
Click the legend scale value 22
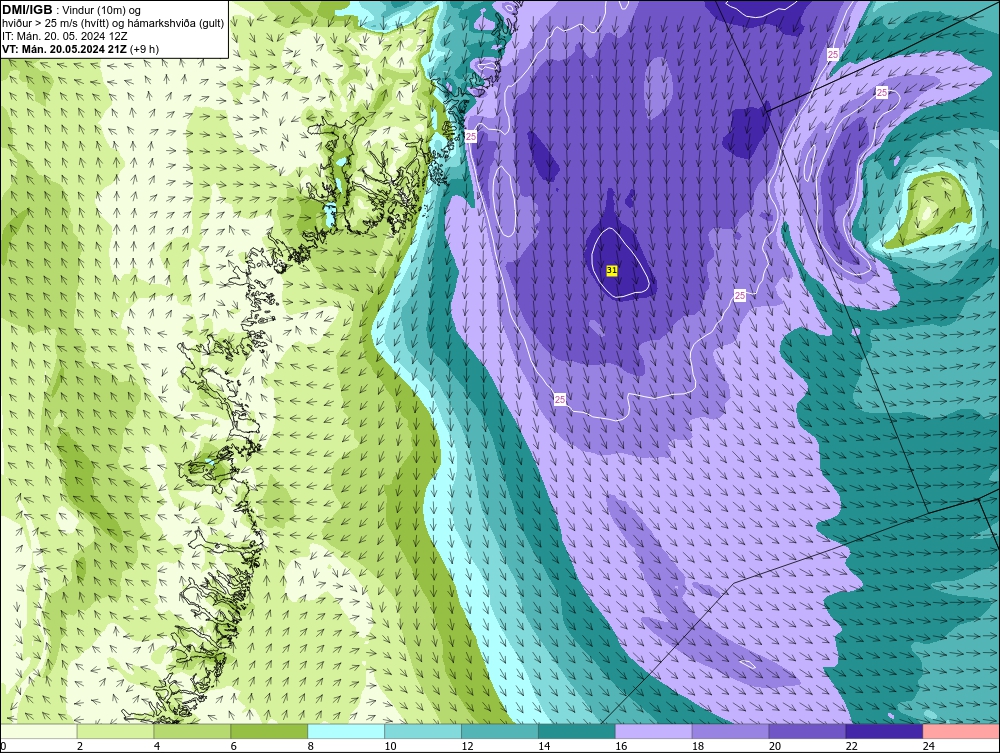point(852,746)
